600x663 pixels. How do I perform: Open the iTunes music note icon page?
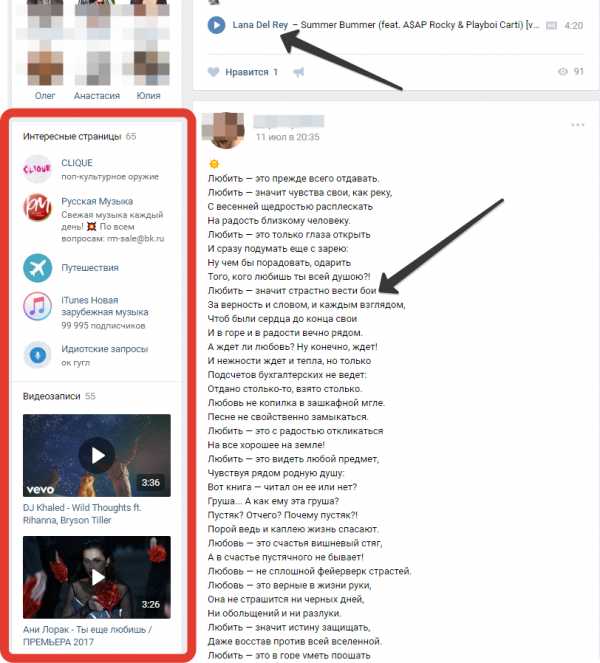[x=37, y=307]
